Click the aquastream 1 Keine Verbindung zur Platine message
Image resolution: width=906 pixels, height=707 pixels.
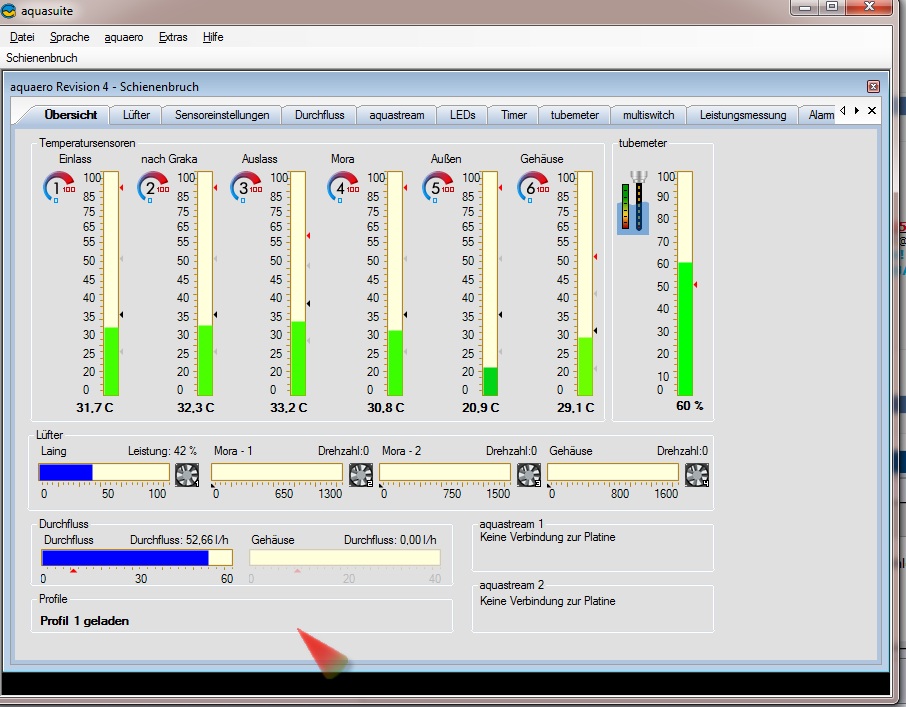coord(547,537)
